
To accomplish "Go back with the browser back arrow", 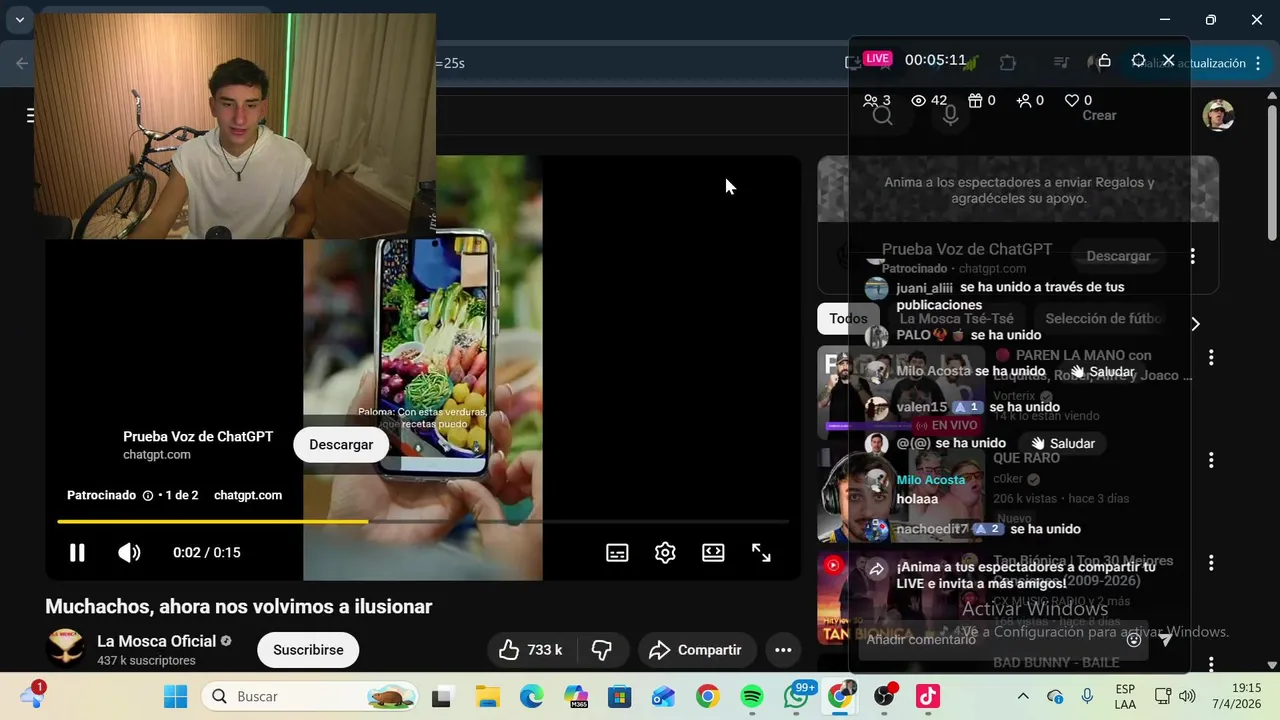I will click(22, 63).
